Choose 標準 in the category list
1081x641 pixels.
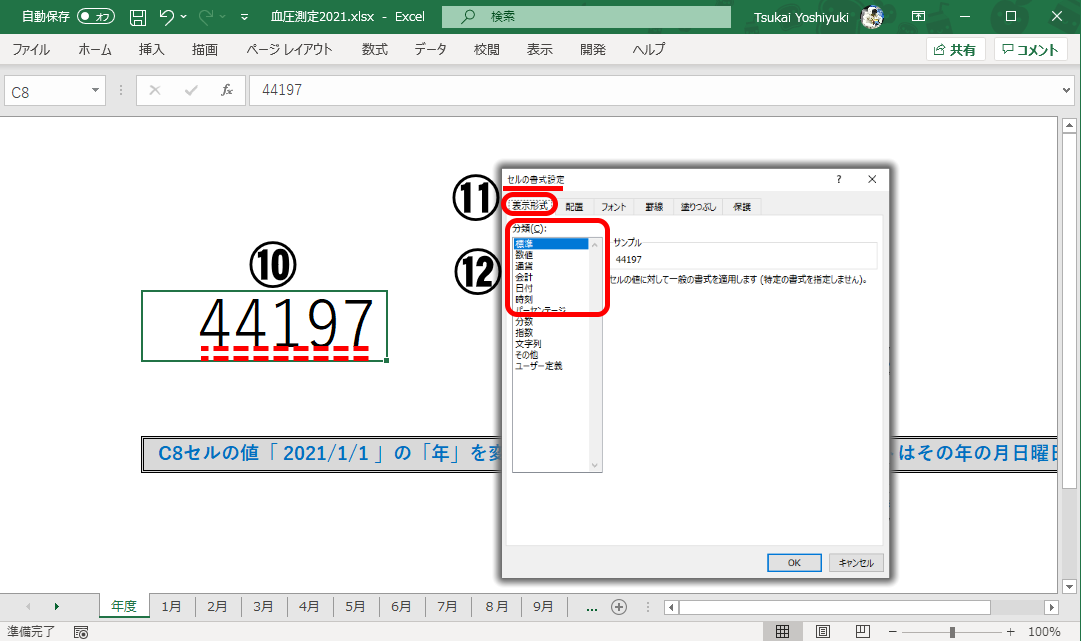pos(550,243)
